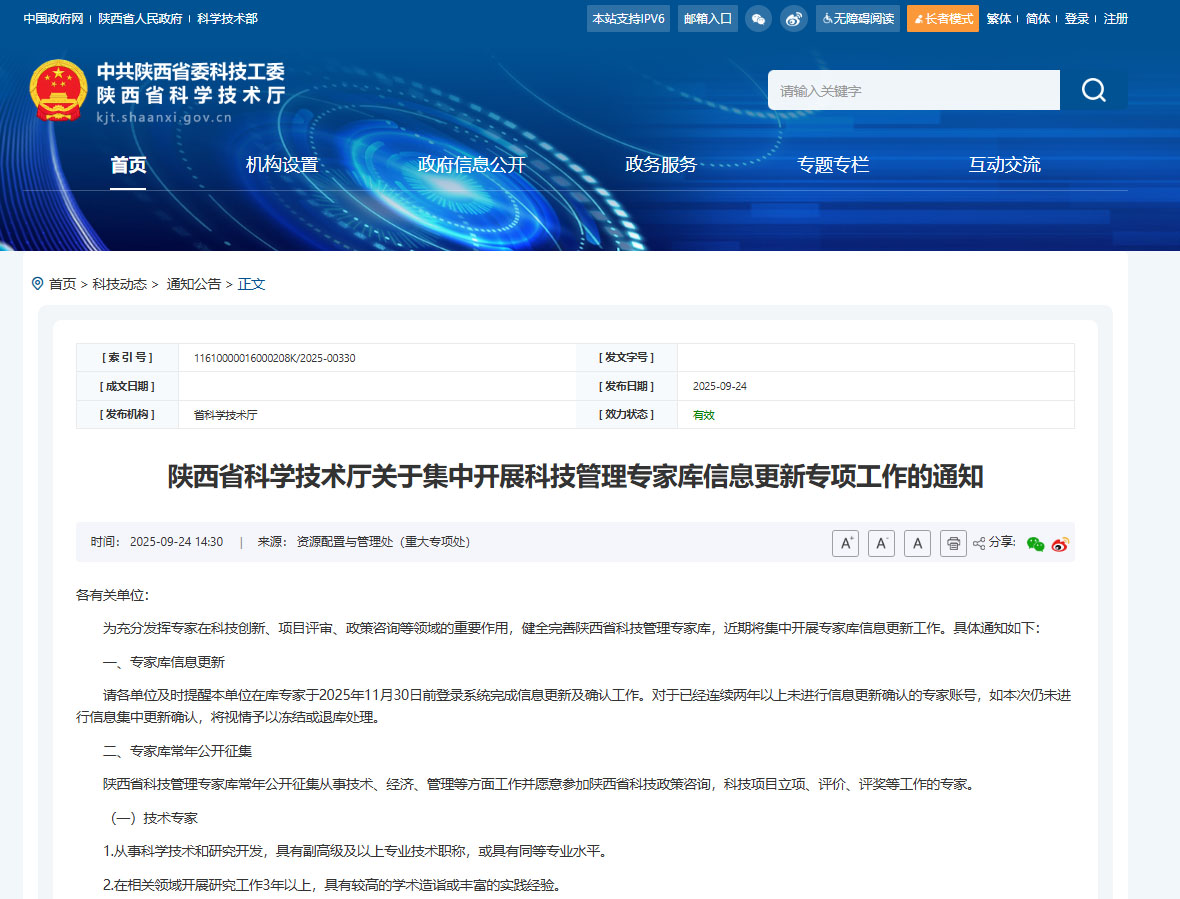Image resolution: width=1180 pixels, height=899 pixels.
Task: Switch page to 繁体 characters
Action: tap(999, 18)
